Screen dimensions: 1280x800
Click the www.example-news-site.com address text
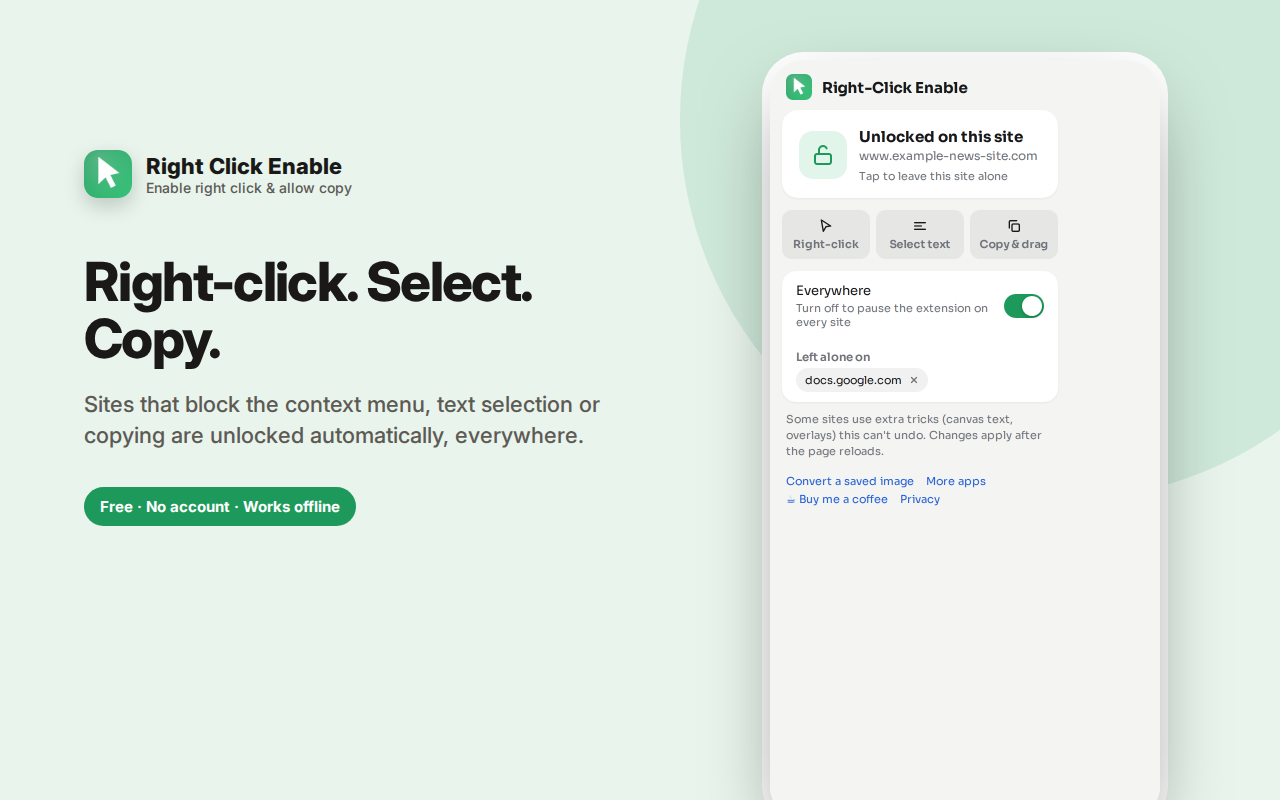tap(948, 156)
